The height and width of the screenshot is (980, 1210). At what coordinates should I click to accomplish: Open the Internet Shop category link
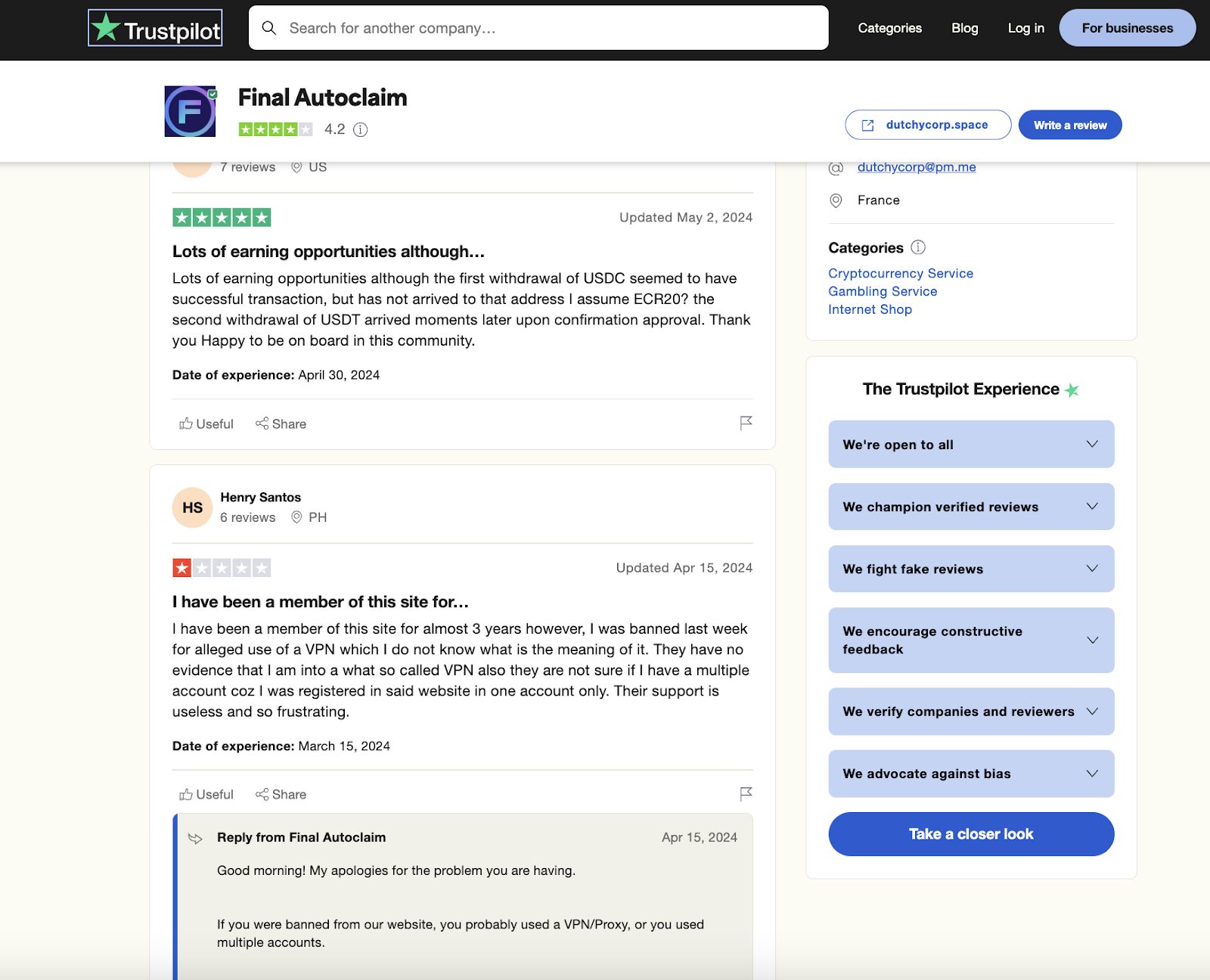coord(870,309)
